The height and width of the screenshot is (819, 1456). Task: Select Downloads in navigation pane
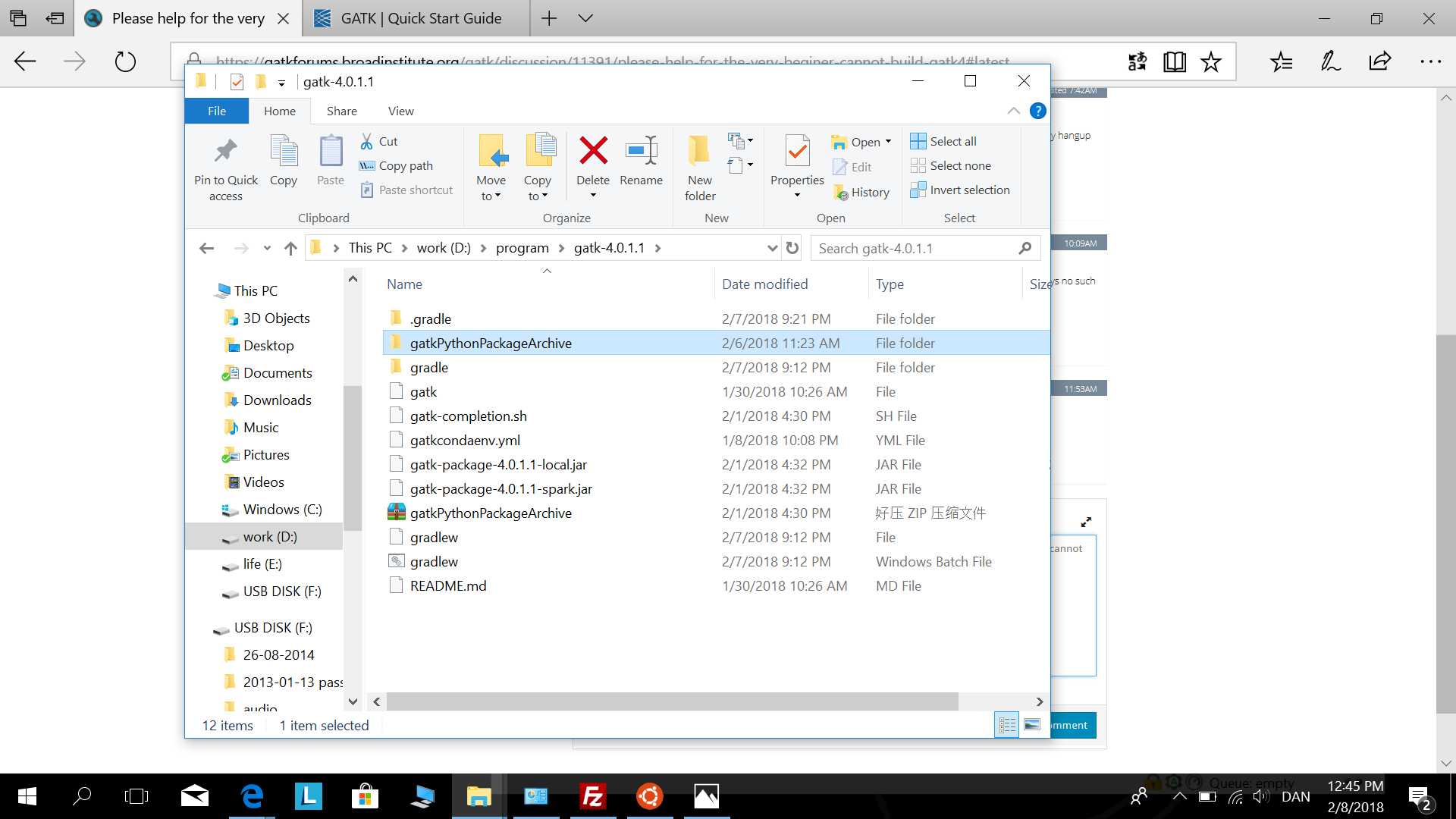[277, 400]
